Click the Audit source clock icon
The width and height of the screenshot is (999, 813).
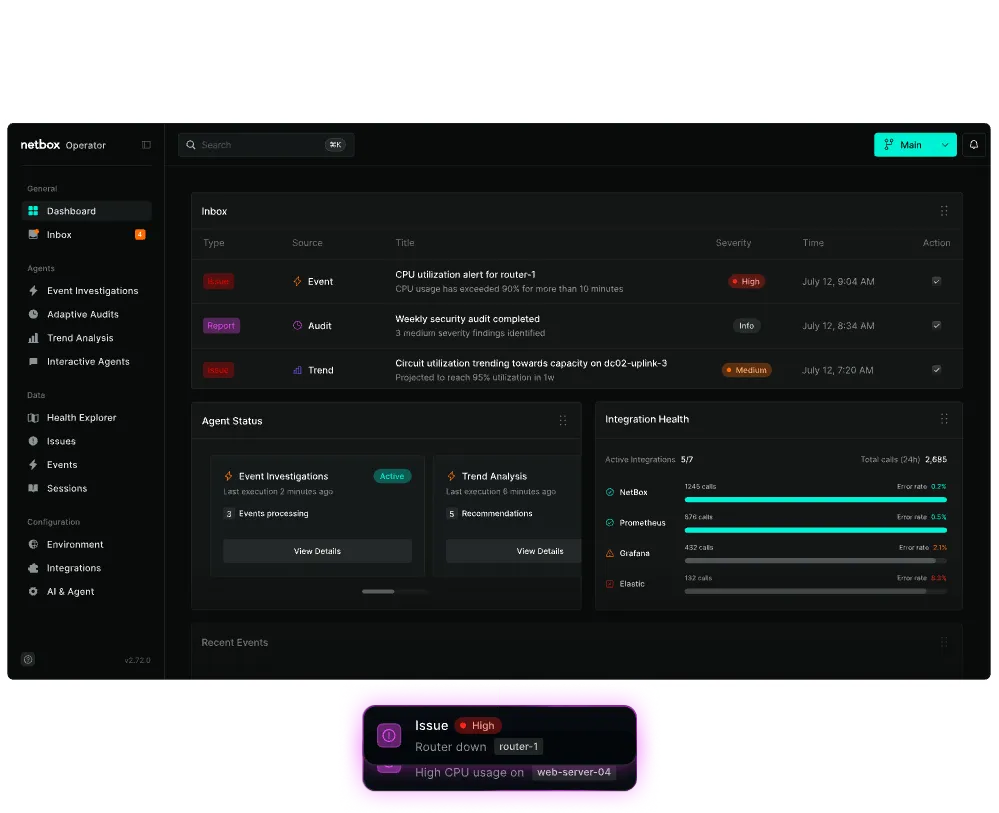point(297,325)
